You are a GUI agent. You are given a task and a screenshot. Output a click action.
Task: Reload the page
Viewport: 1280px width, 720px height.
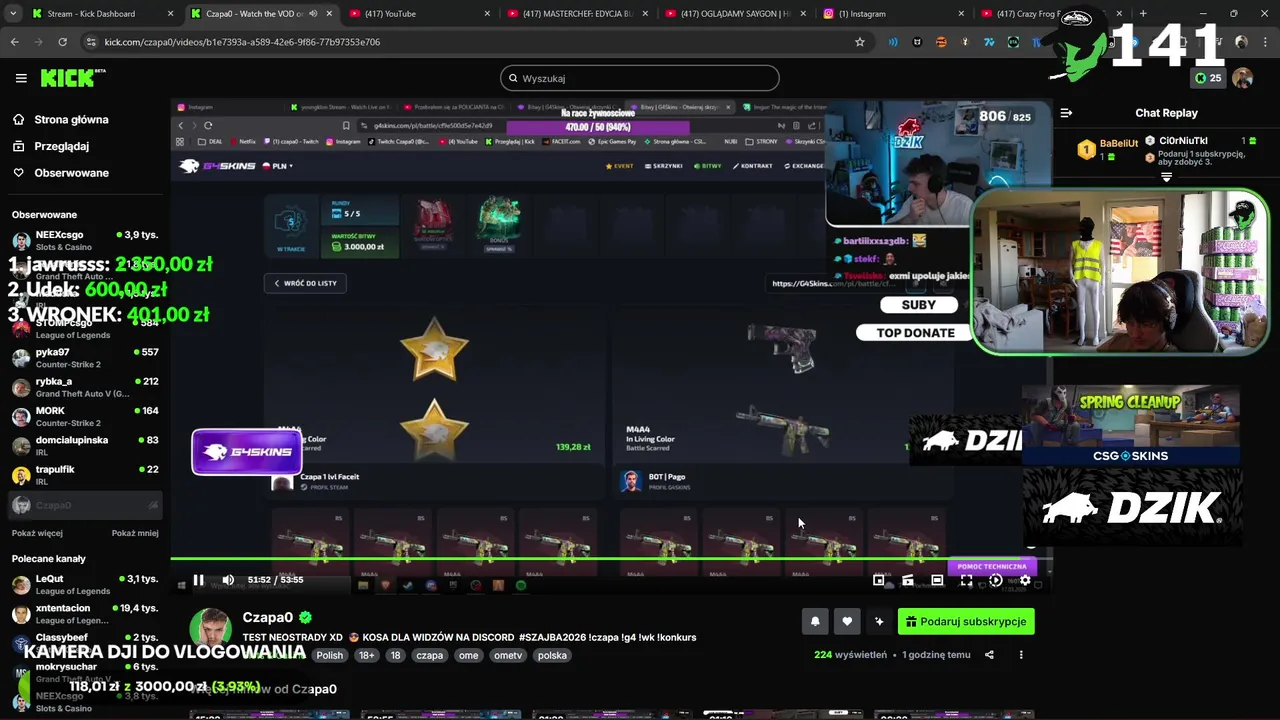pyautogui.click(x=62, y=42)
